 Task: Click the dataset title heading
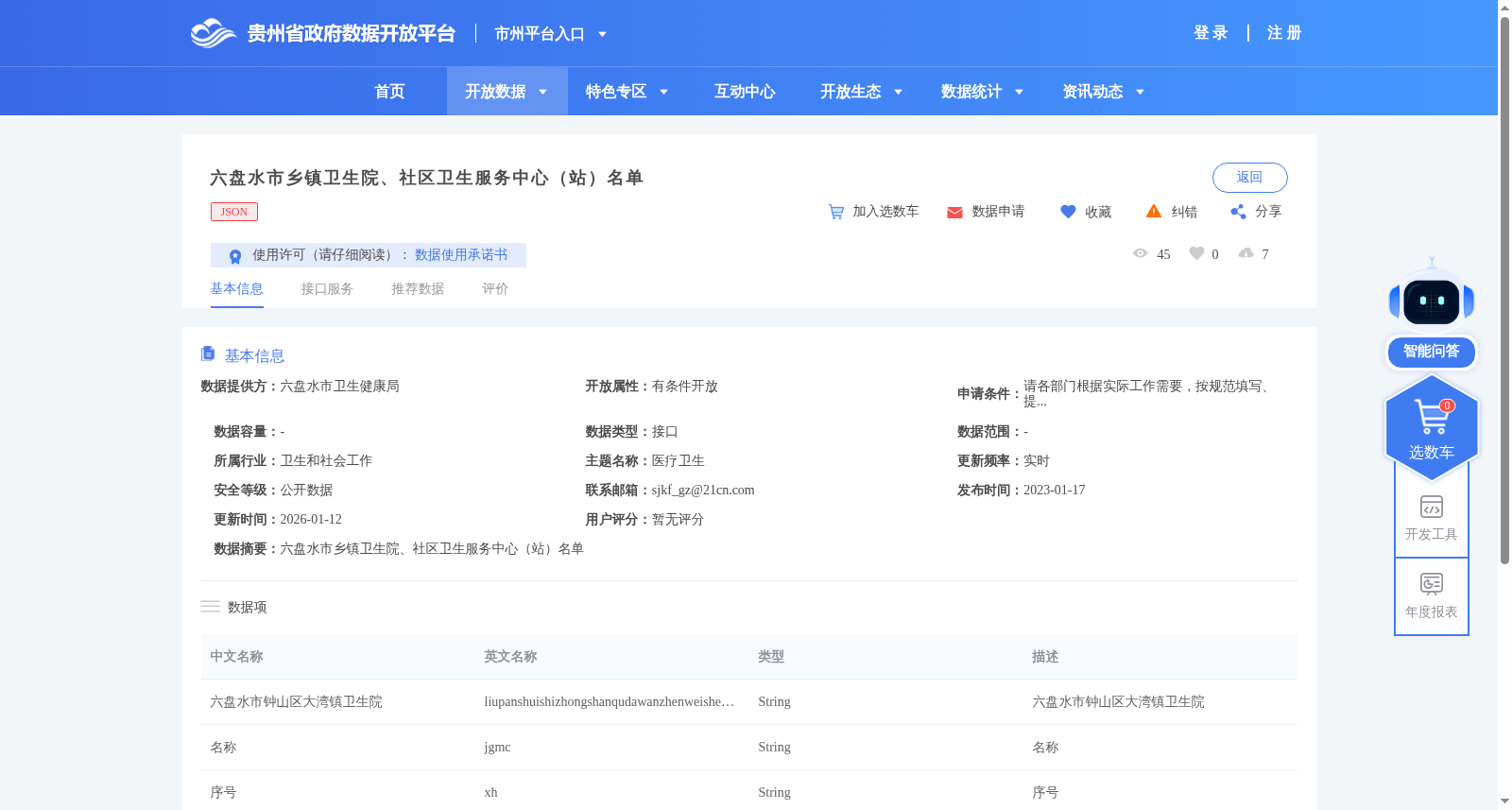pyautogui.click(x=426, y=178)
